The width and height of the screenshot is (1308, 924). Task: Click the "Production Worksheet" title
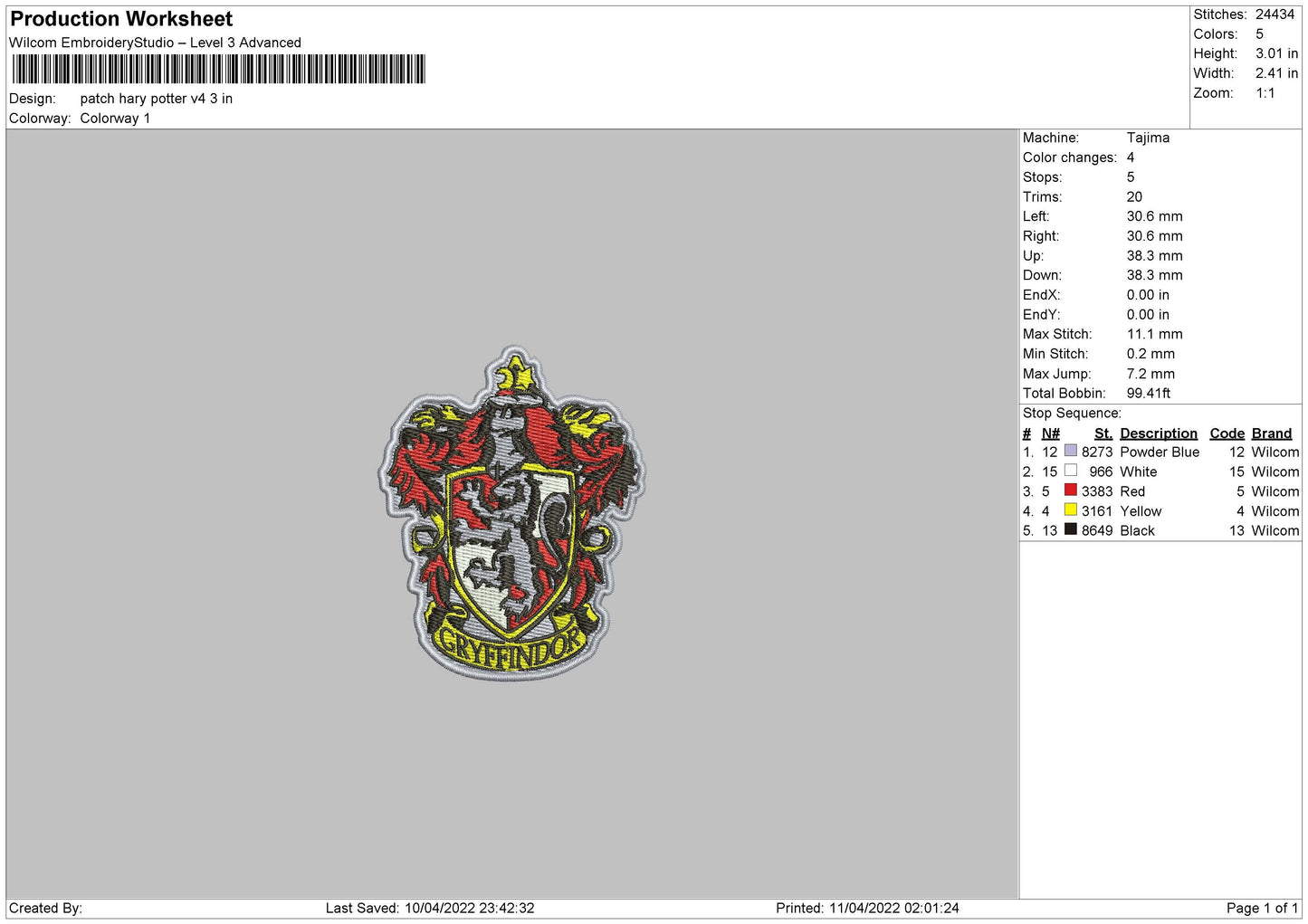pos(121,19)
